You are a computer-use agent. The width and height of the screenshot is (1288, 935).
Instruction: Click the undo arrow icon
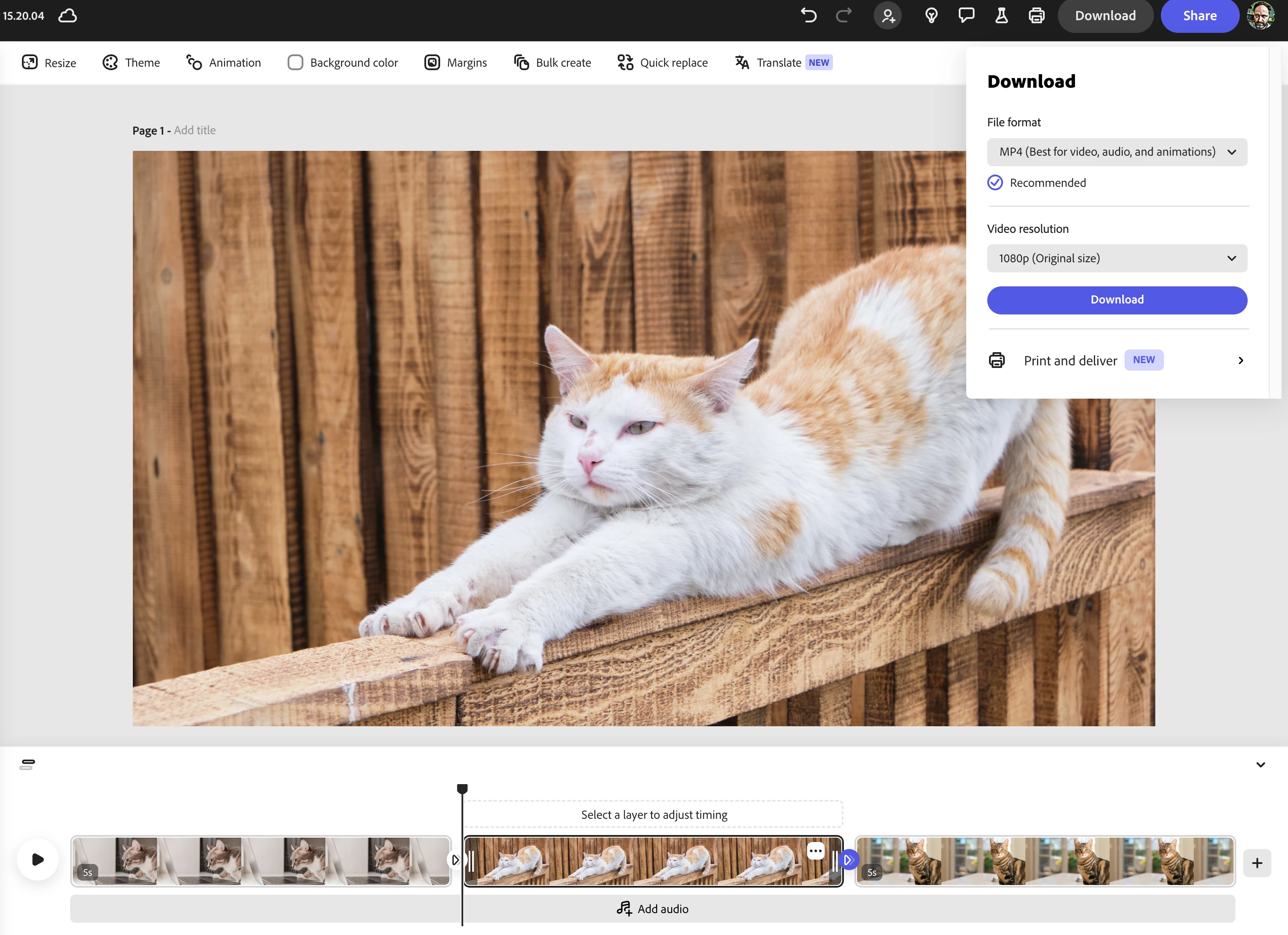coord(808,15)
